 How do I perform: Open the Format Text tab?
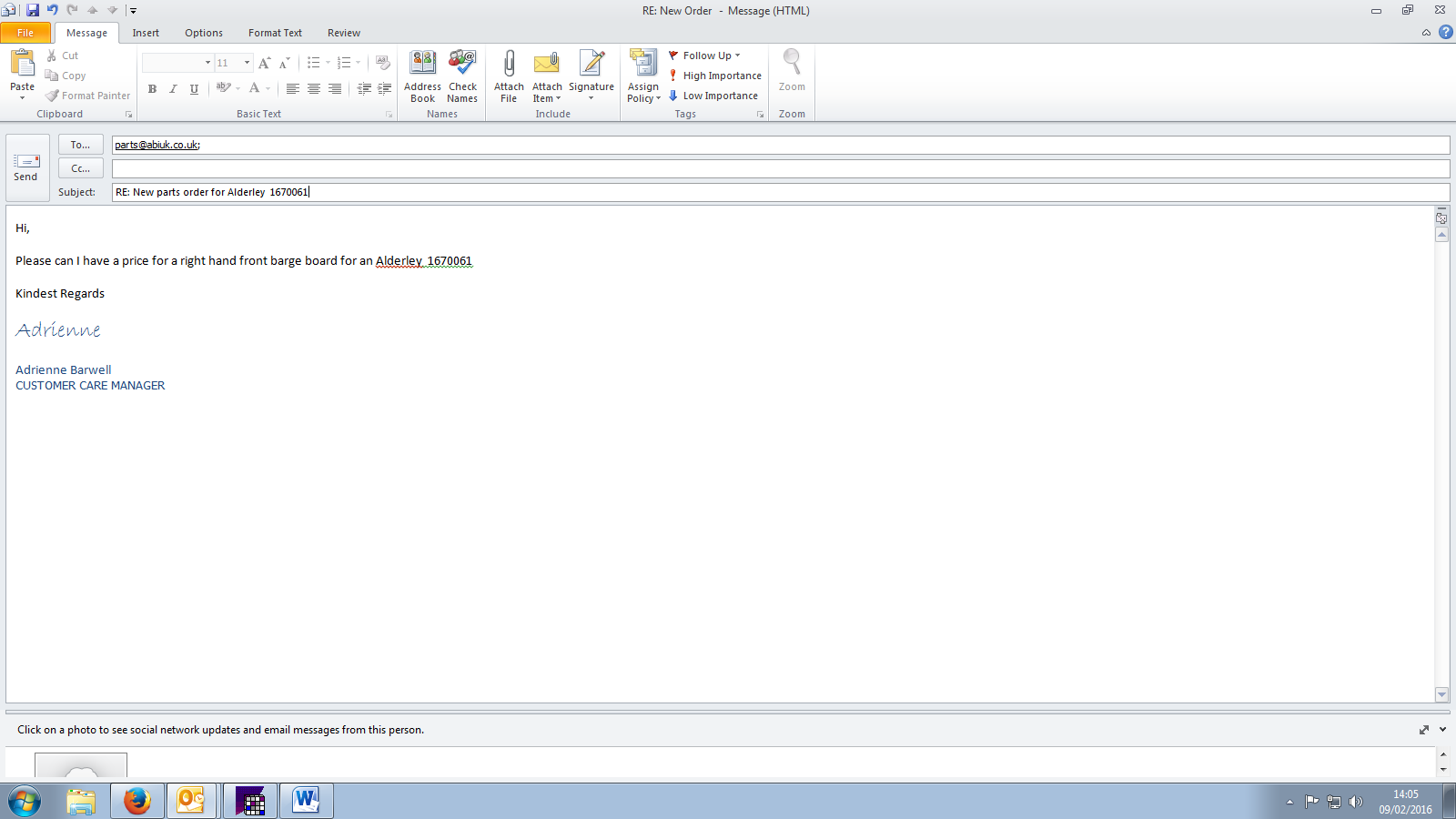(275, 33)
